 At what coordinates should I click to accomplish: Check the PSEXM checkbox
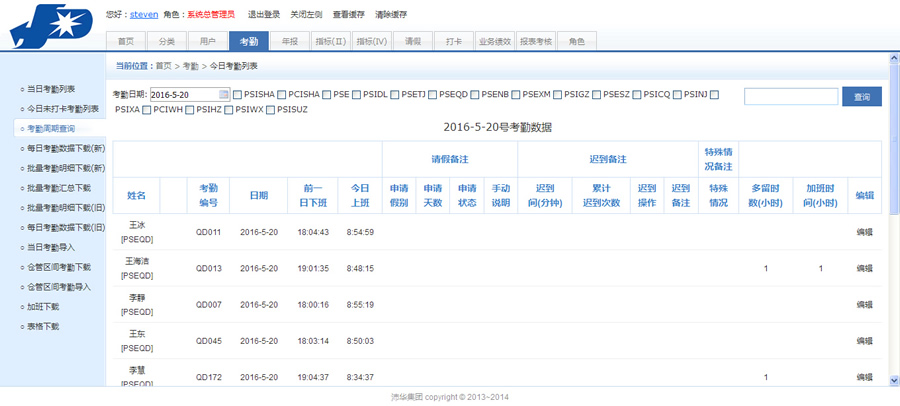coord(515,95)
